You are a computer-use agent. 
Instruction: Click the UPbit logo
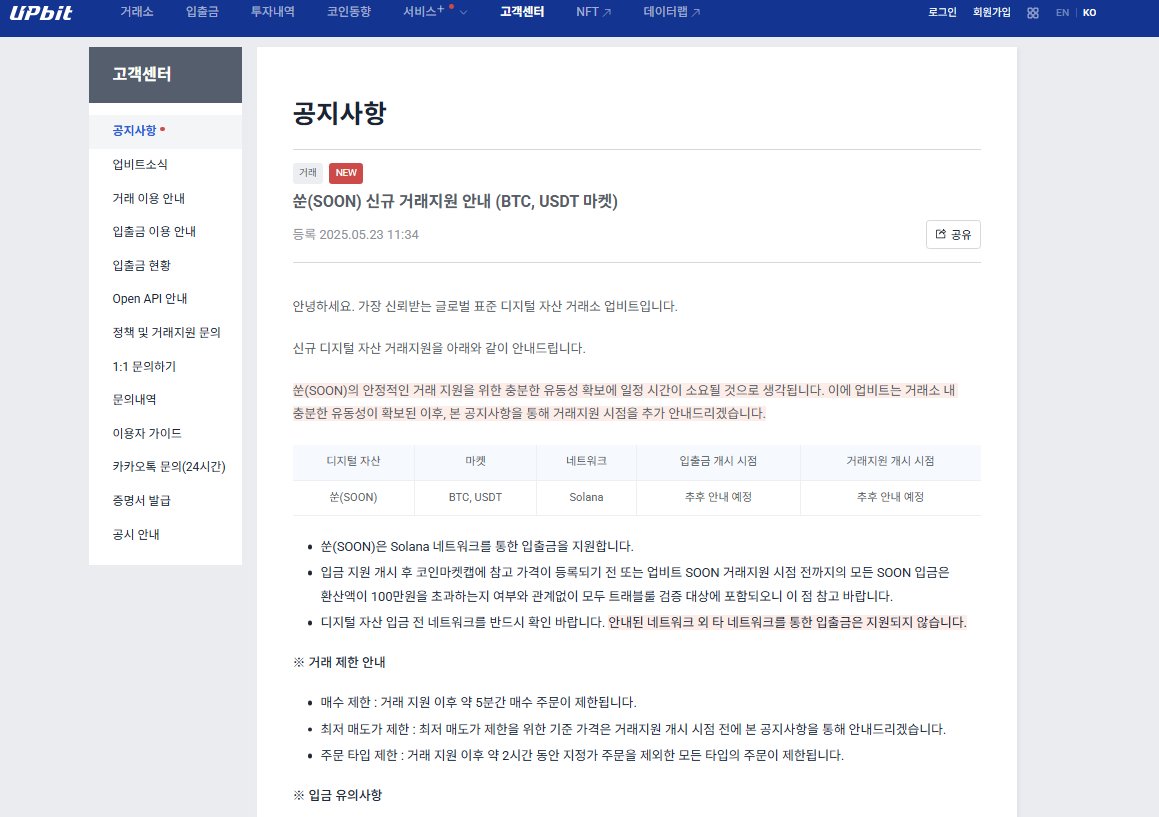[41, 13]
